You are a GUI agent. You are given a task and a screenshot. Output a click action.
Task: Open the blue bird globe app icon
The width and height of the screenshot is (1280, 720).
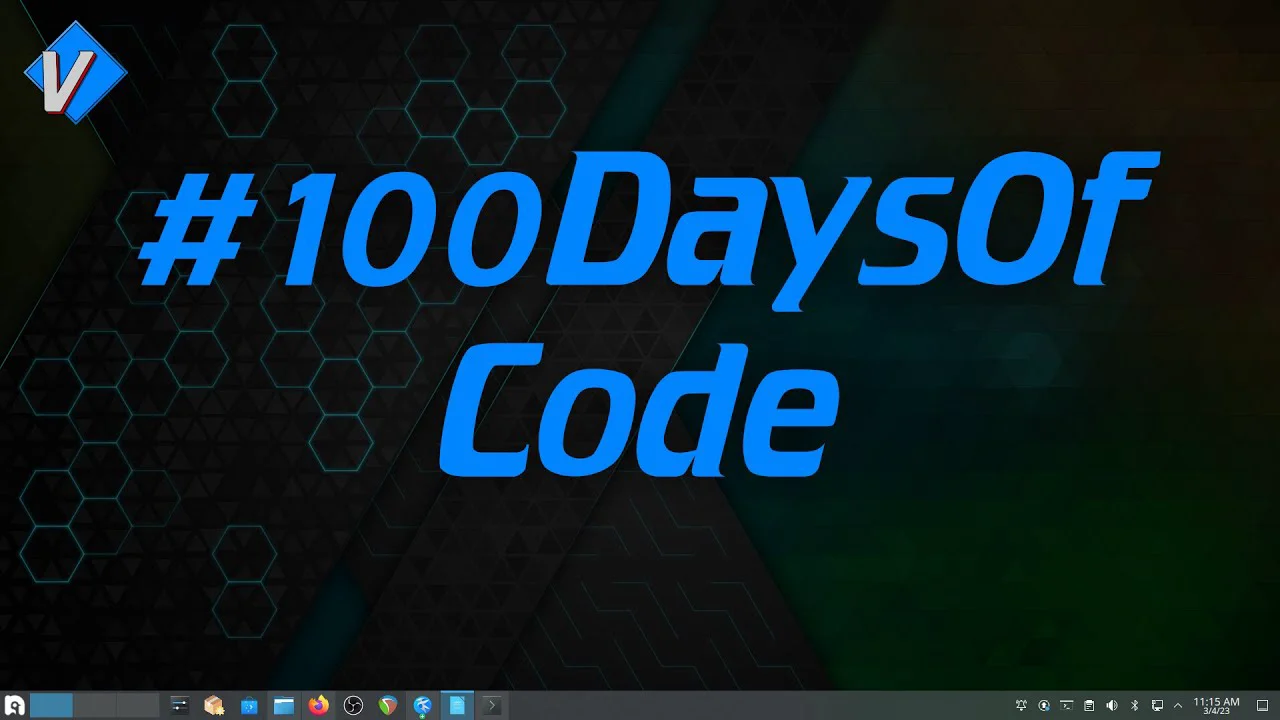(x=422, y=706)
